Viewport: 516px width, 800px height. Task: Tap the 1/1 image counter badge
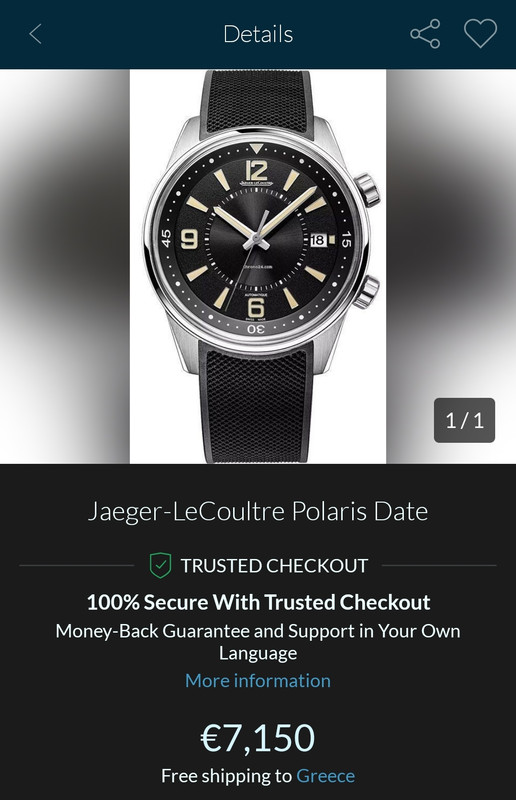(x=464, y=420)
